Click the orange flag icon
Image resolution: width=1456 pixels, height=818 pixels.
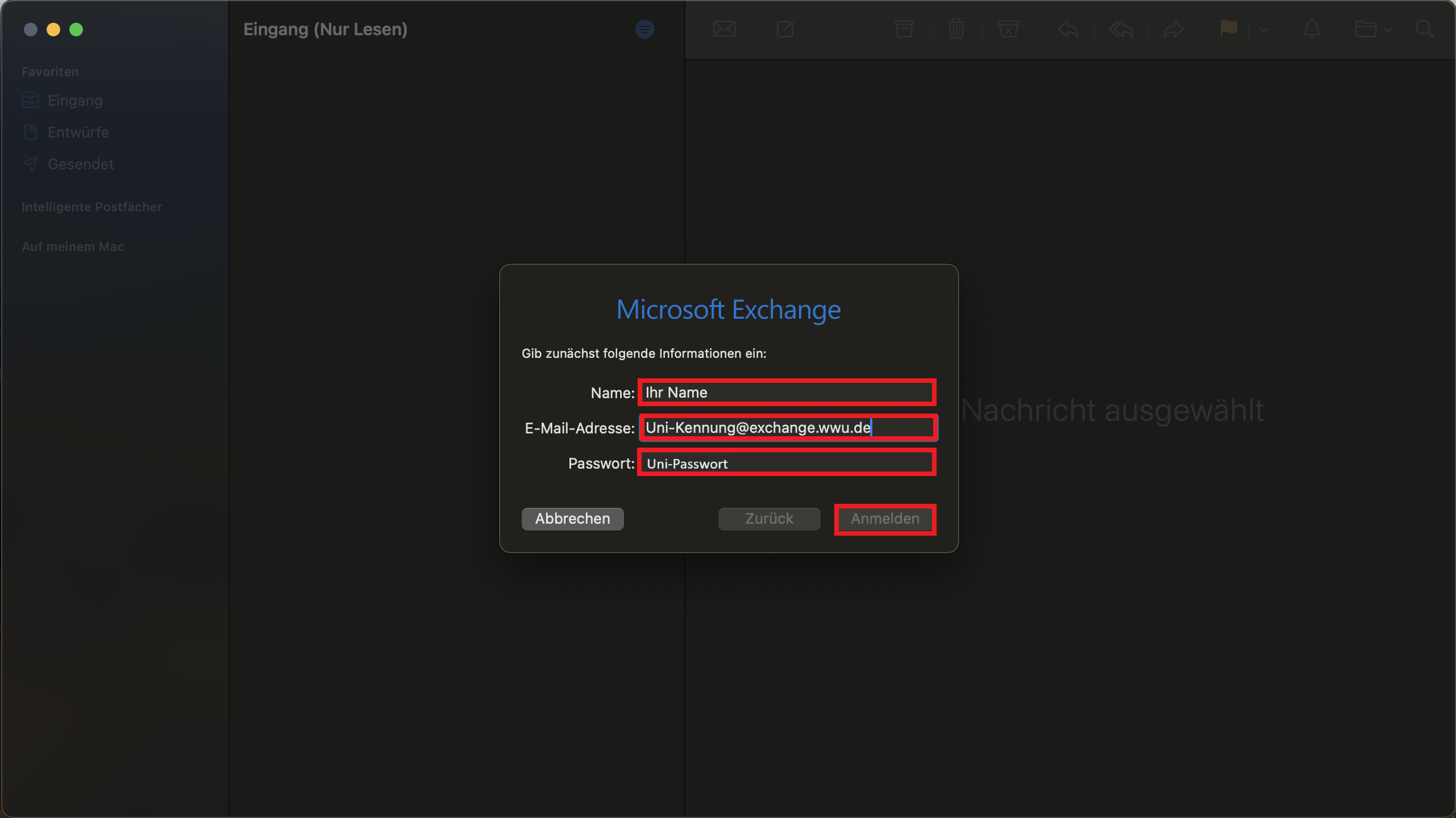click(x=1228, y=29)
